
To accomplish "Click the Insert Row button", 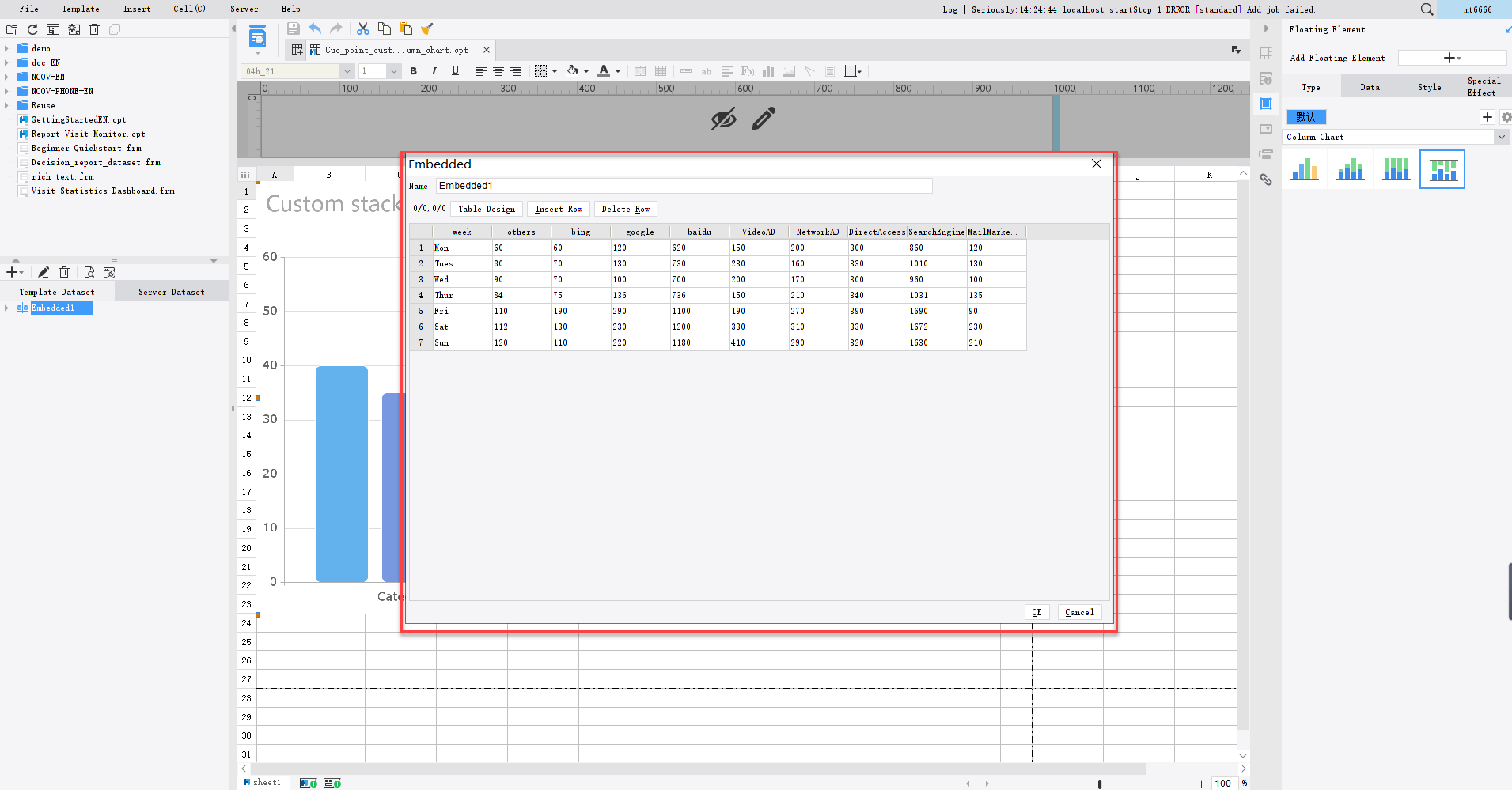I will (559, 209).
